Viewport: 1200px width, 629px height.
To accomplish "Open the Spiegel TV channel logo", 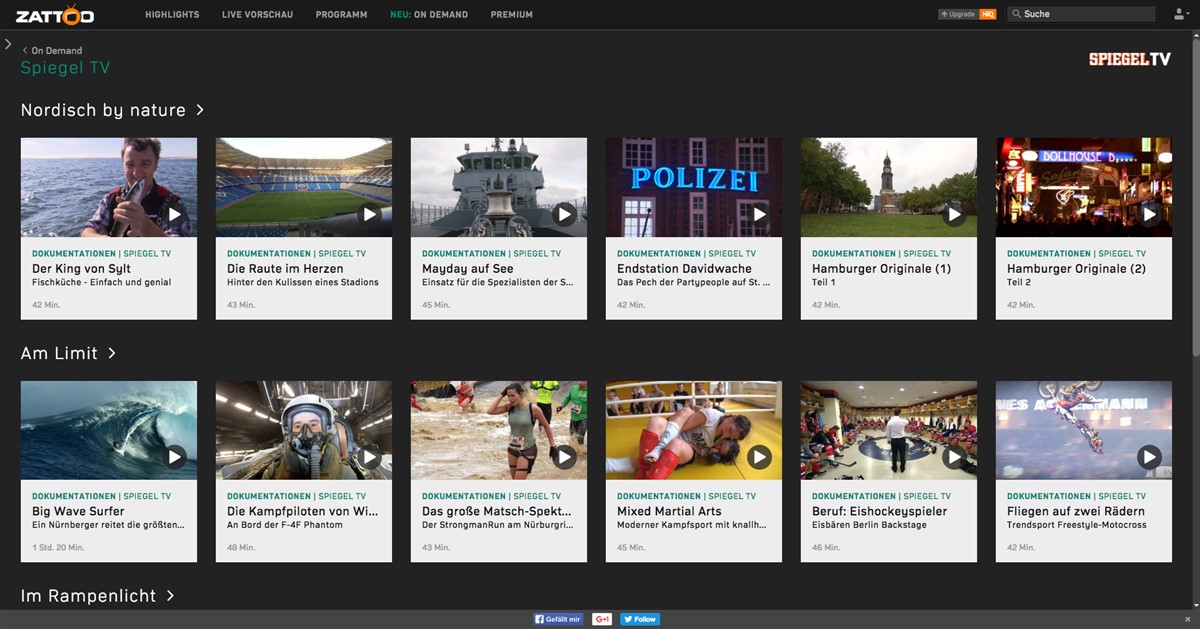I will tap(1130, 59).
